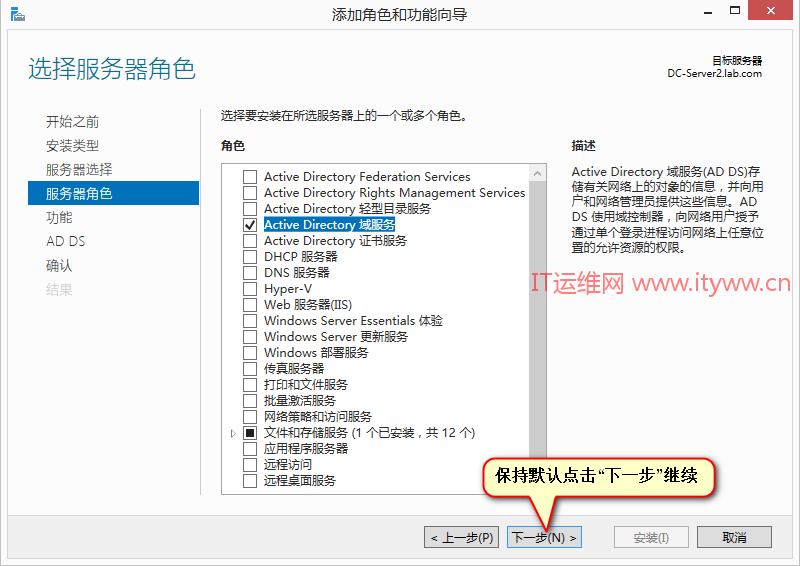Uncheck Active Directory 域服务 checkbox

[x=250, y=225]
